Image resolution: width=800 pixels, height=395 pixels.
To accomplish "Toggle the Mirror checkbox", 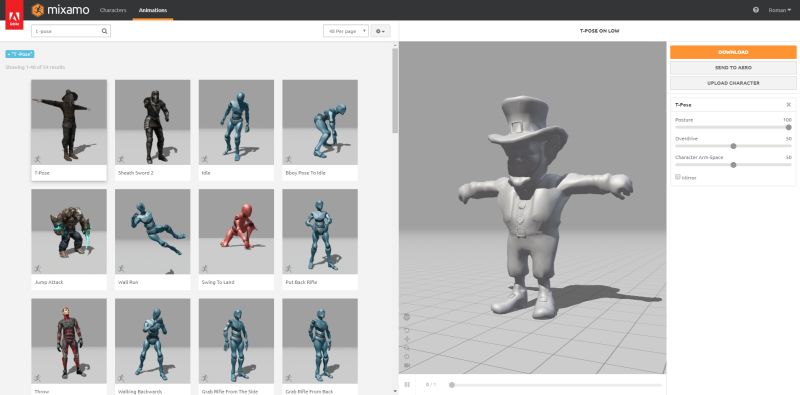I will [x=678, y=177].
